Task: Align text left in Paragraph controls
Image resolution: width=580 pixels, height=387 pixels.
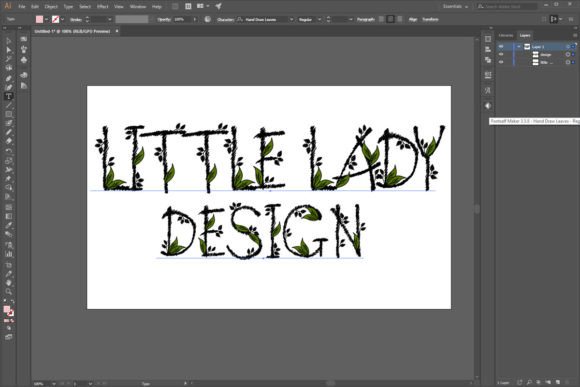Action: pyautogui.click(x=381, y=19)
